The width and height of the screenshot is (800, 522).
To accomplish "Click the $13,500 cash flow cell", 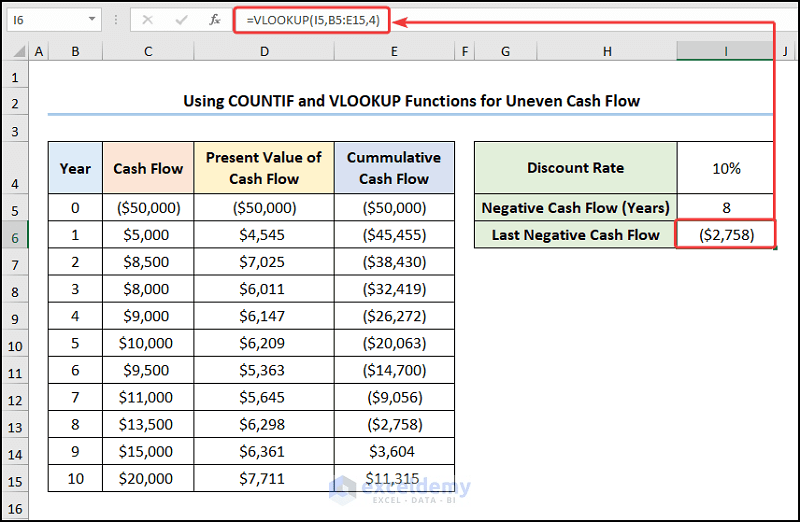I will click(x=148, y=424).
